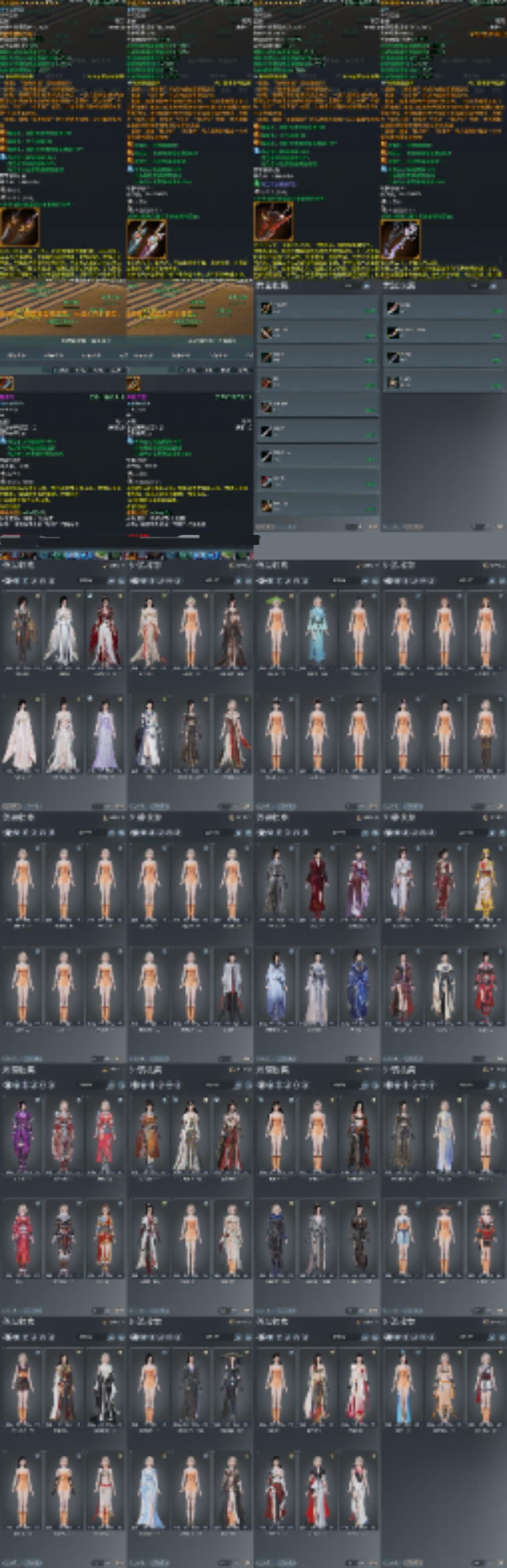Select the outfit with the green hat

click(276, 630)
